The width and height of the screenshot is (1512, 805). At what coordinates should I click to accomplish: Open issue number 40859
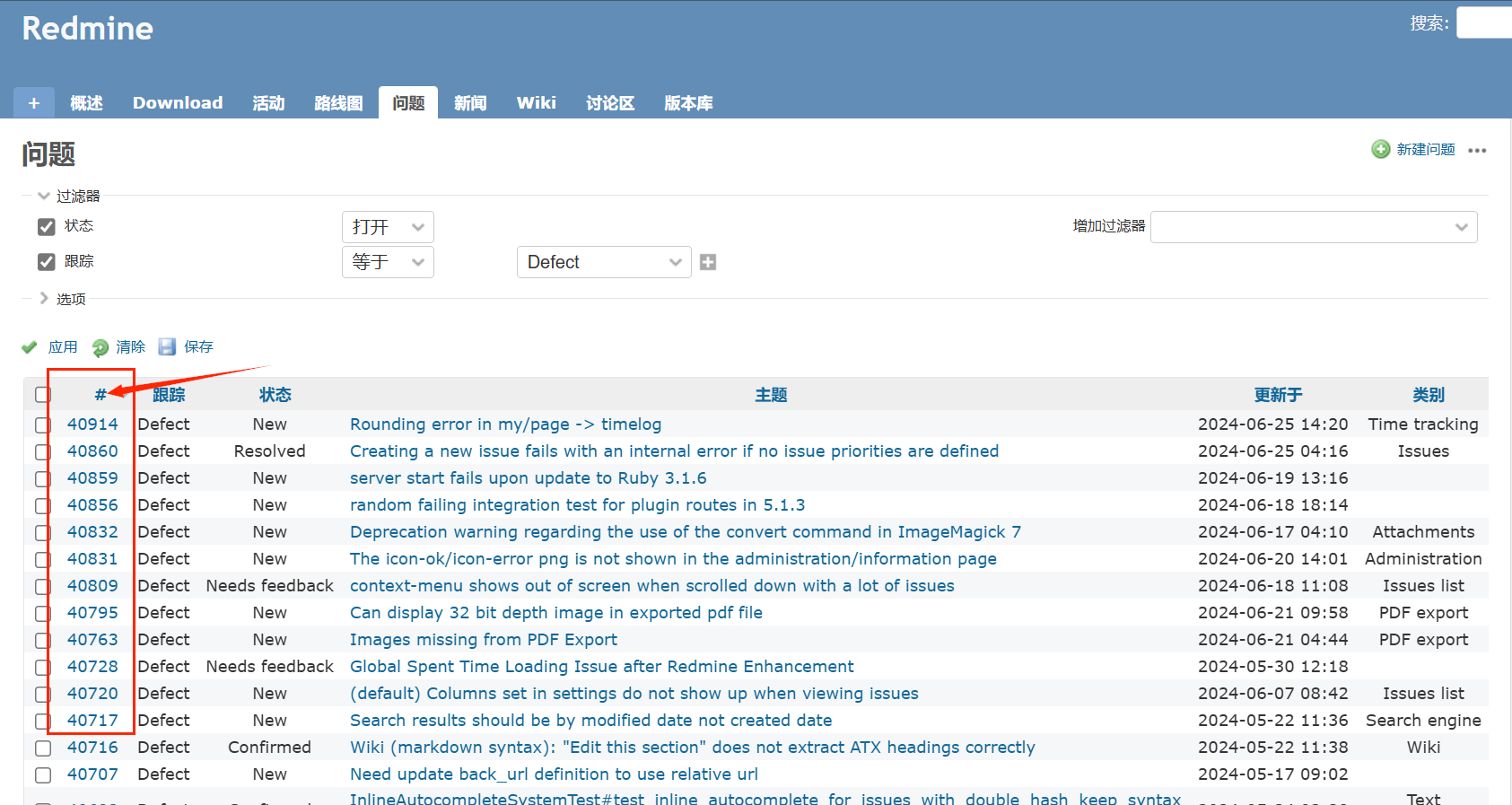tap(92, 478)
